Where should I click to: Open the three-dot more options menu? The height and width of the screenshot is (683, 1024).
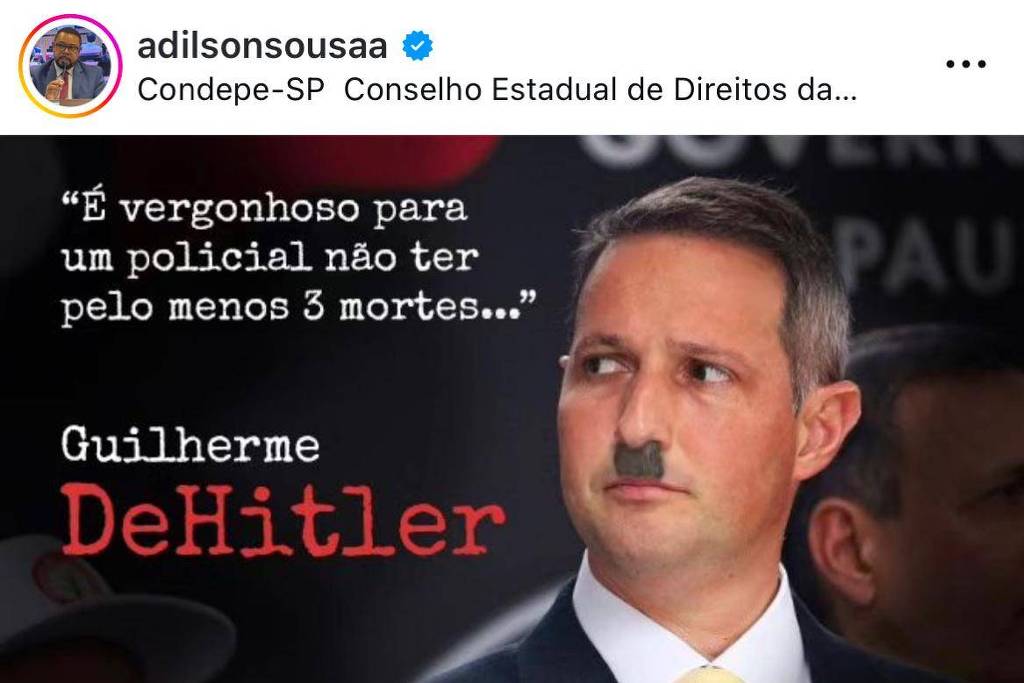966,64
